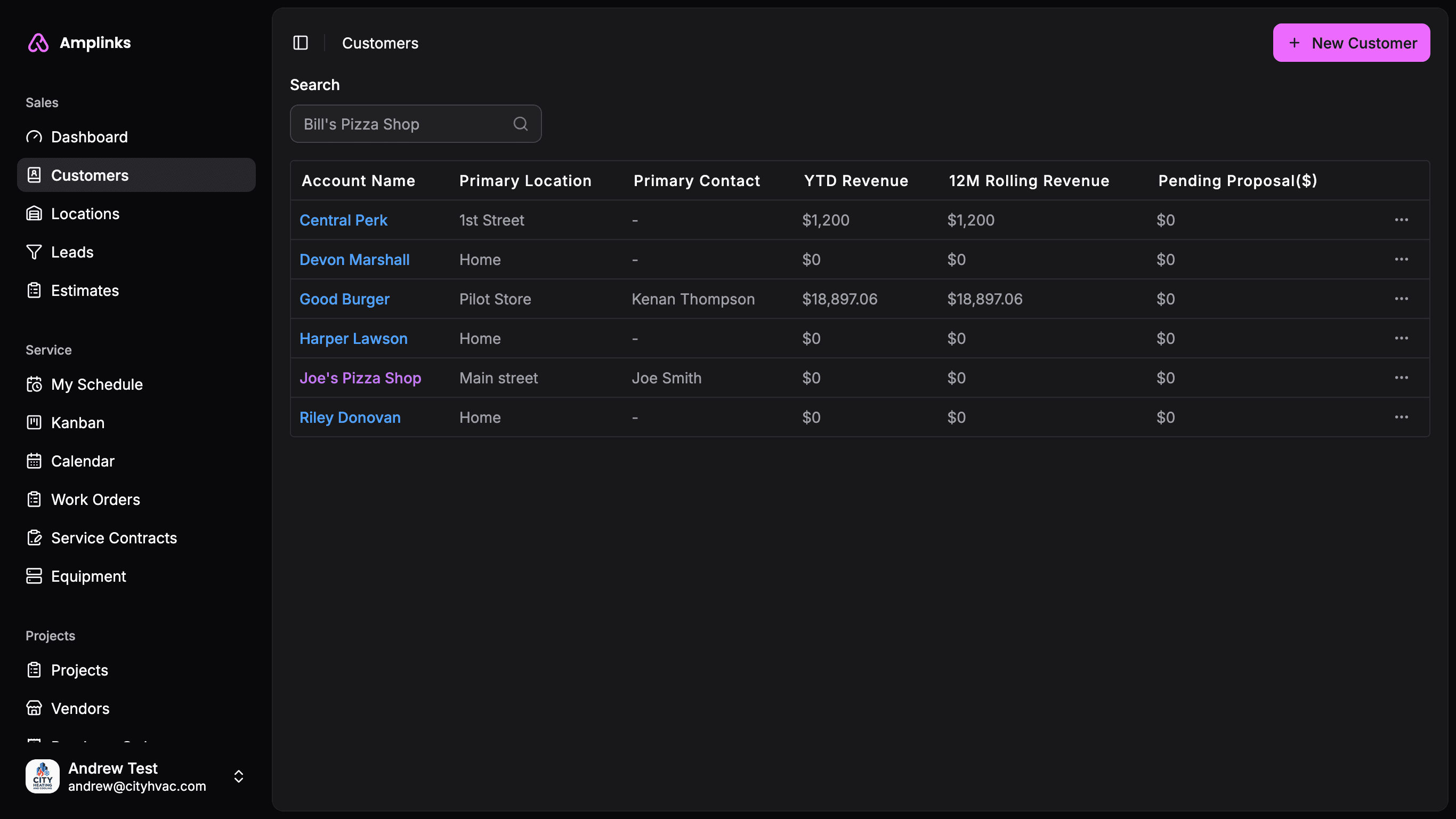This screenshot has width=1456, height=819.
Task: Open the Kanban board icon
Action: 34,422
